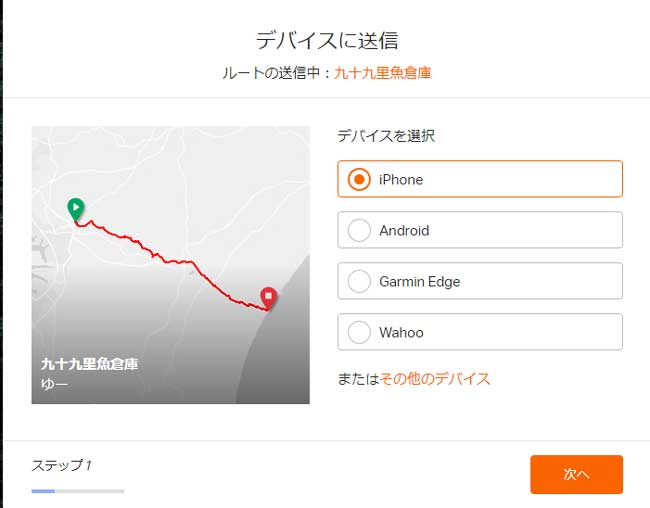Screen dimensions: 650x508
Task: Select the Android radio button
Action: click(359, 230)
